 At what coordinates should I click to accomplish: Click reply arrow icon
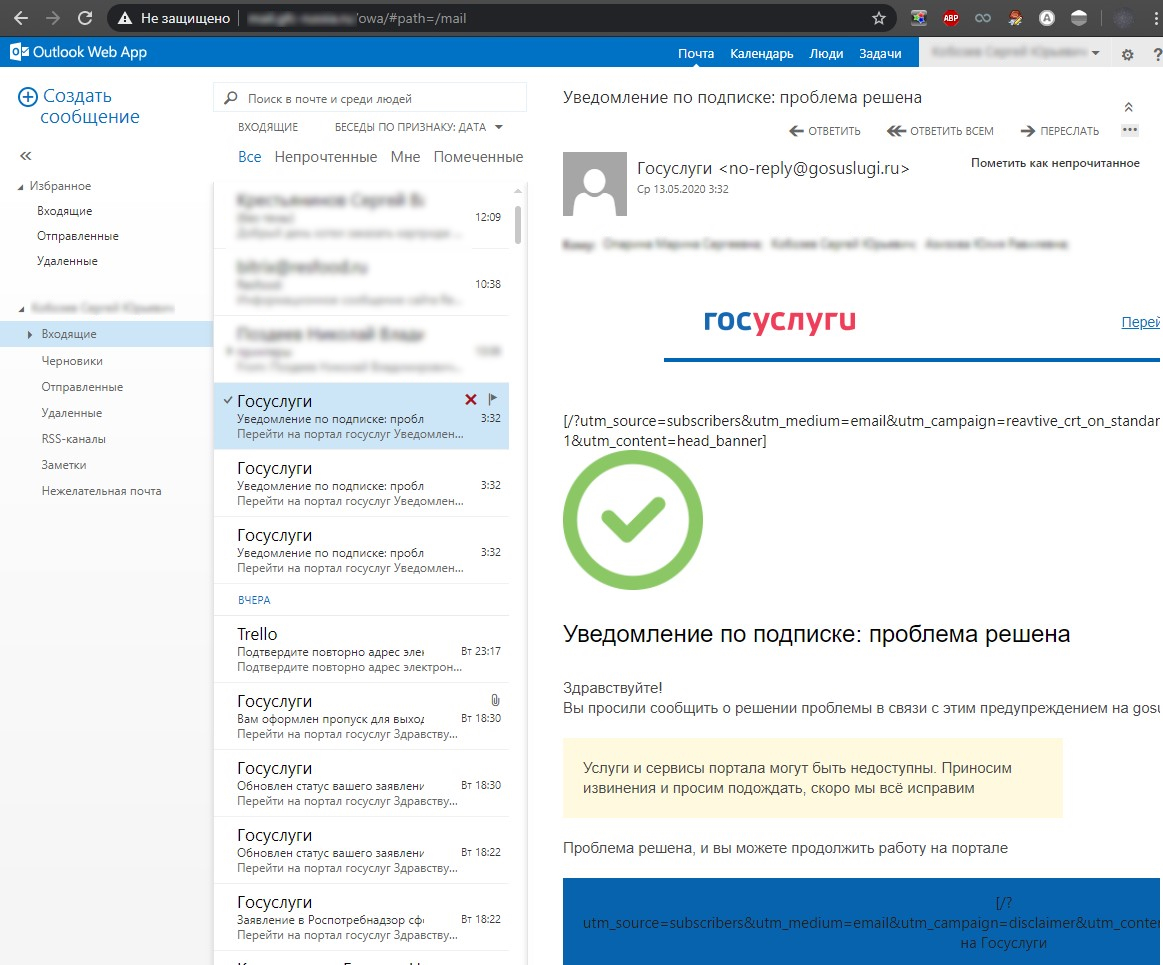tap(797, 131)
